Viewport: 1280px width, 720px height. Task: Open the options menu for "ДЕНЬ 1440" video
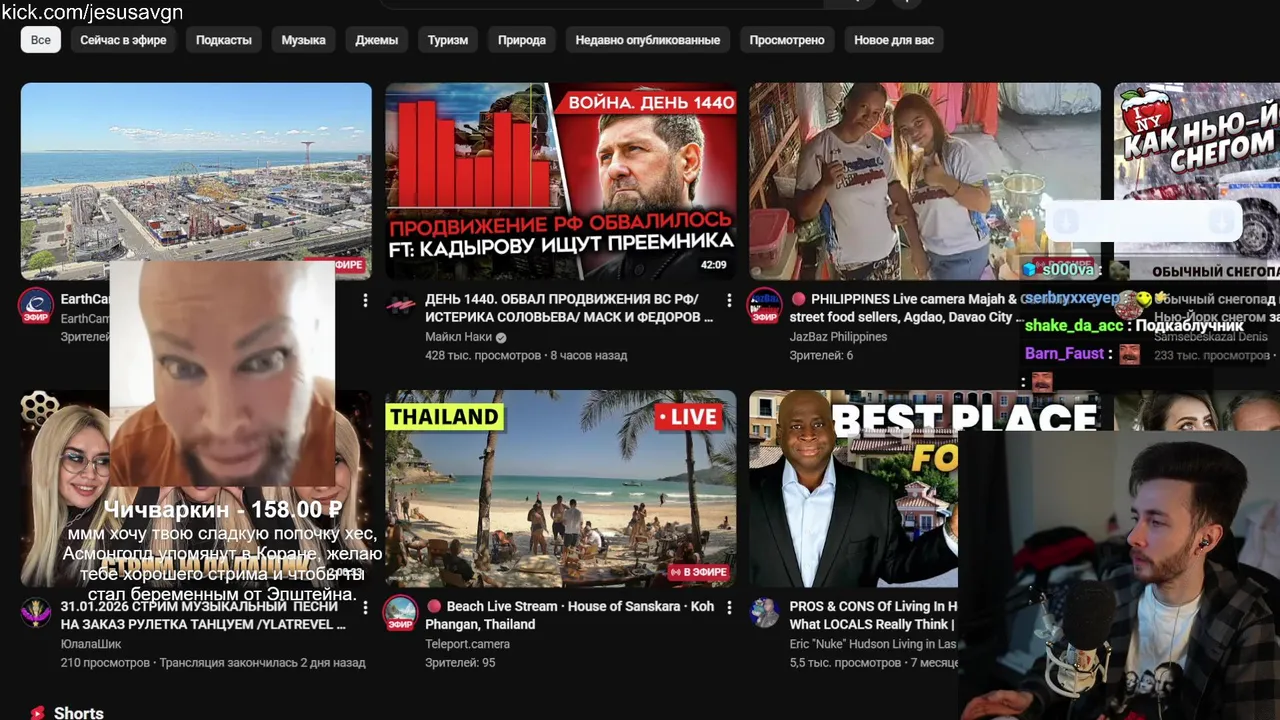[729, 300]
